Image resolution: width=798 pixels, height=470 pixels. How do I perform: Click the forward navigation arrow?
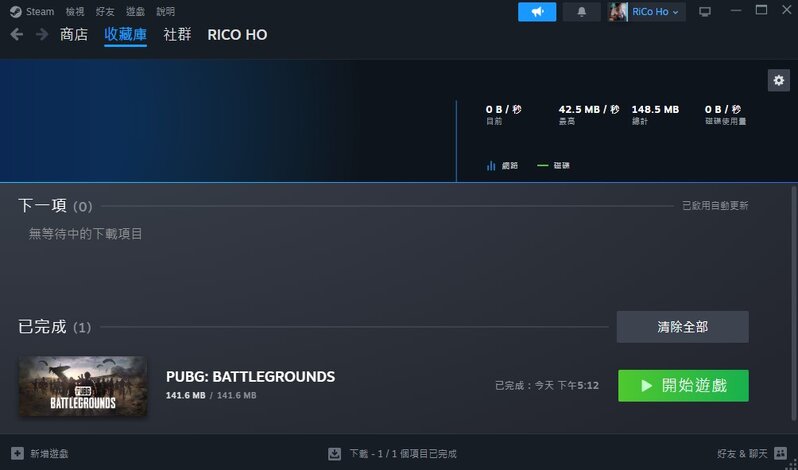tap(41, 35)
